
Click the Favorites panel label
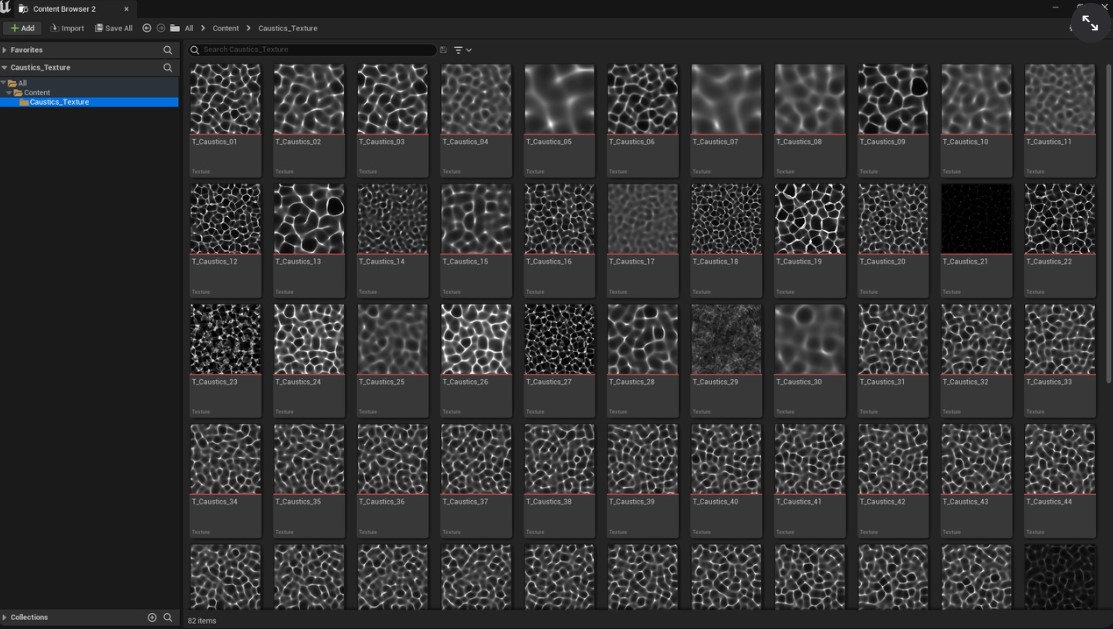tap(26, 50)
